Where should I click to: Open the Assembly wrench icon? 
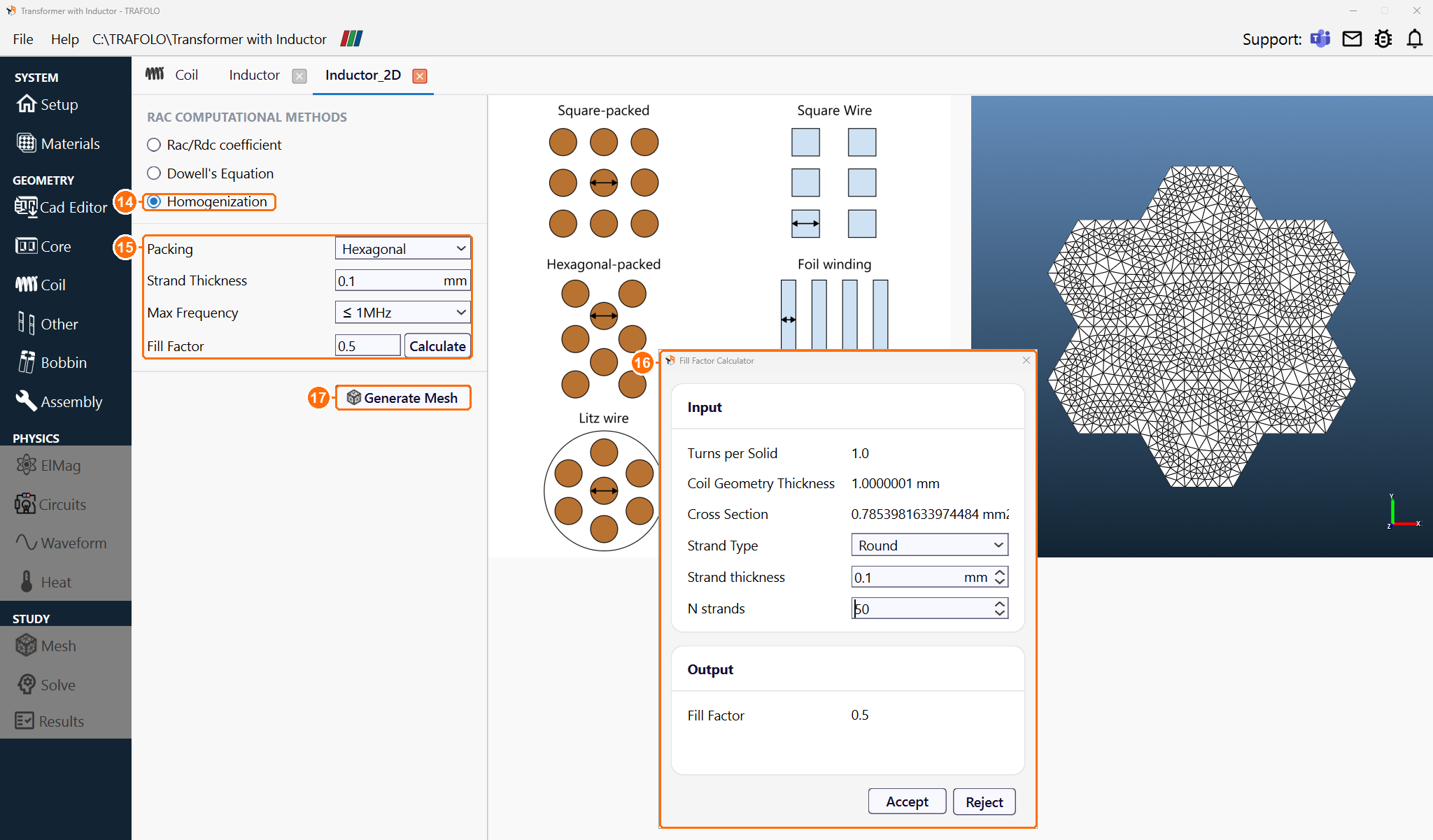click(27, 401)
